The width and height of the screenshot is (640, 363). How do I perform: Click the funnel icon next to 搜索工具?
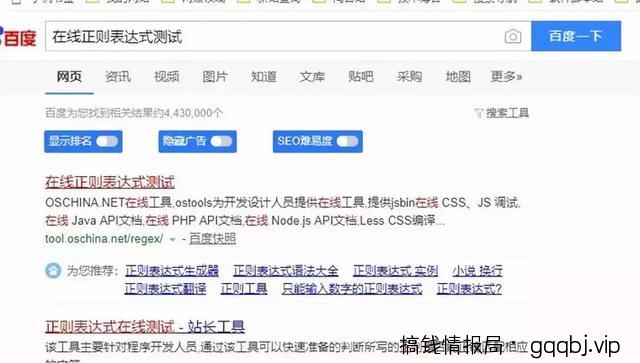(479, 113)
